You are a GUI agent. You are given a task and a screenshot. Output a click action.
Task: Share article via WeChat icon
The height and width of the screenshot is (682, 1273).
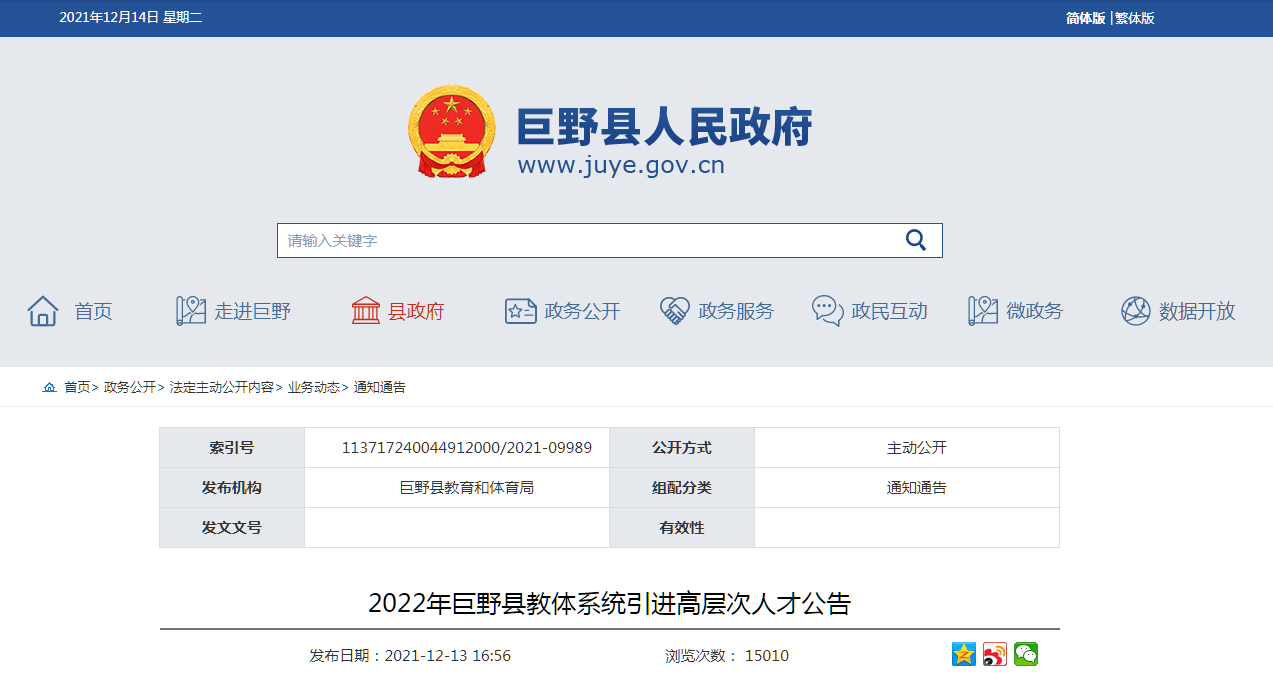(1026, 655)
